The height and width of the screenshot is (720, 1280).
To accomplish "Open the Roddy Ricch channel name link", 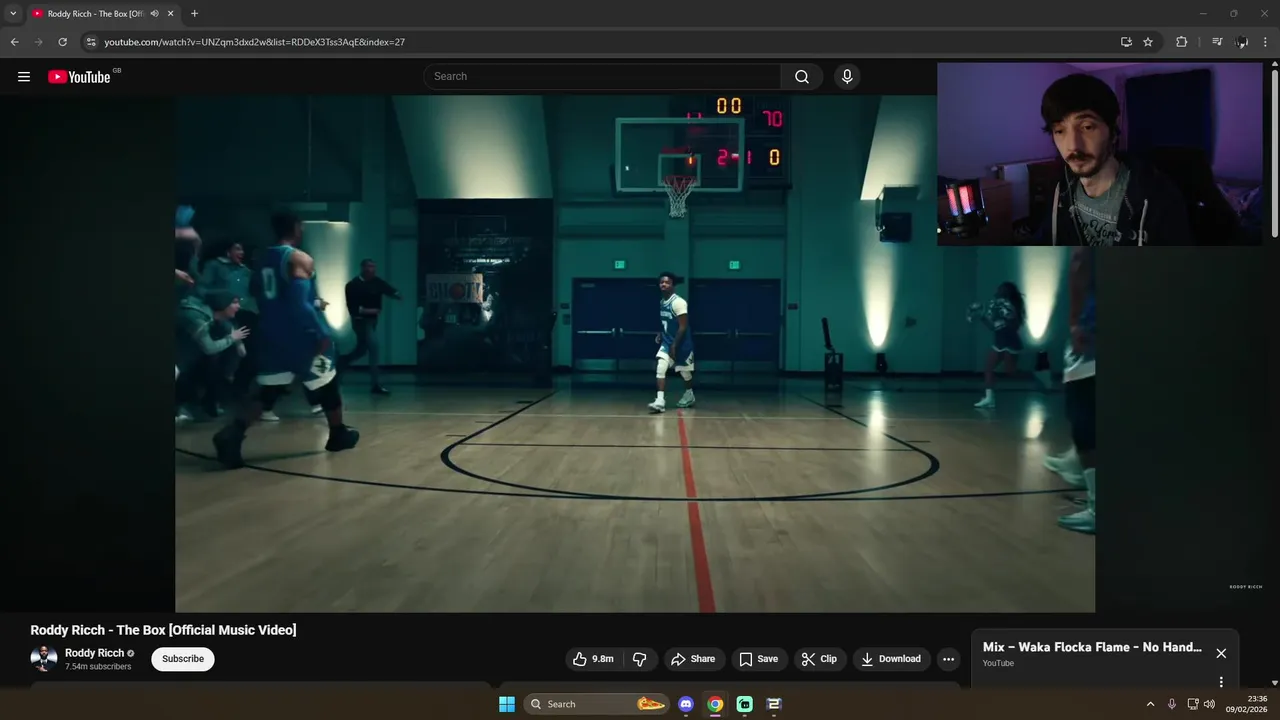I will coord(94,653).
